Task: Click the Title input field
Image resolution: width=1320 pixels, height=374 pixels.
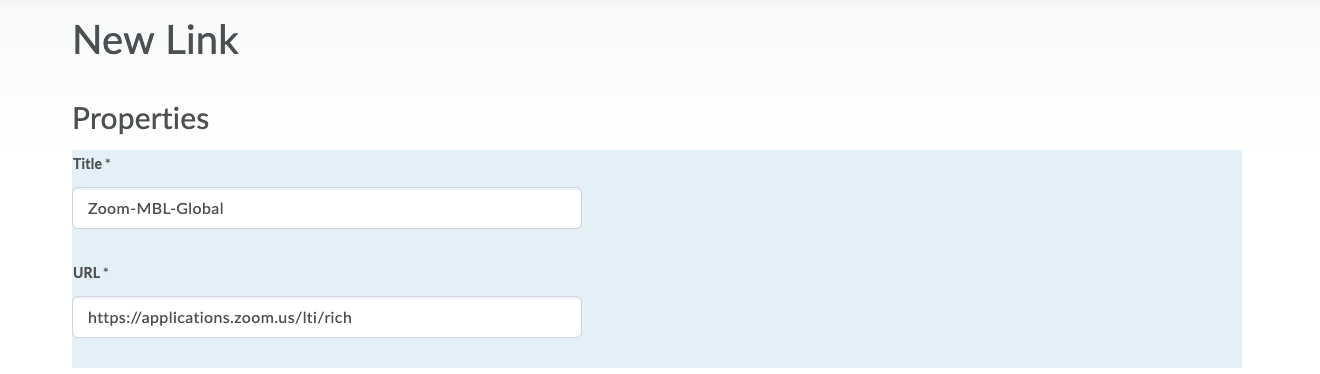Action: click(x=327, y=208)
